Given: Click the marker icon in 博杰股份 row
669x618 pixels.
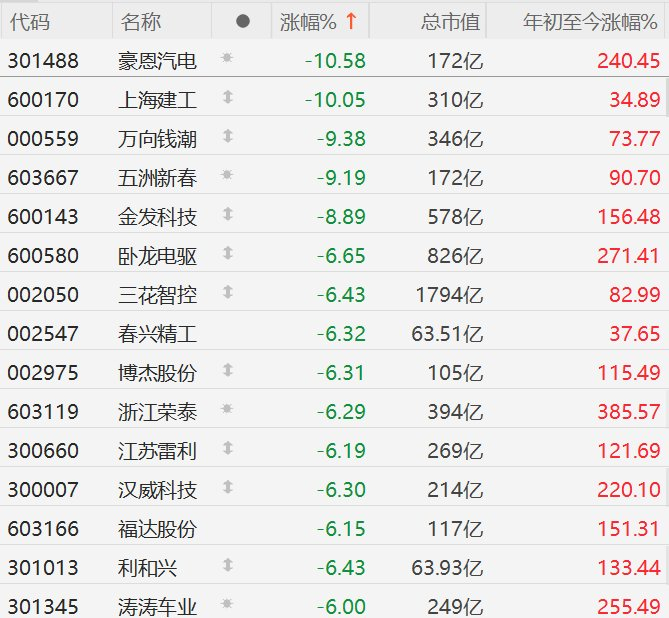Looking at the screenshot, I should (227, 370).
